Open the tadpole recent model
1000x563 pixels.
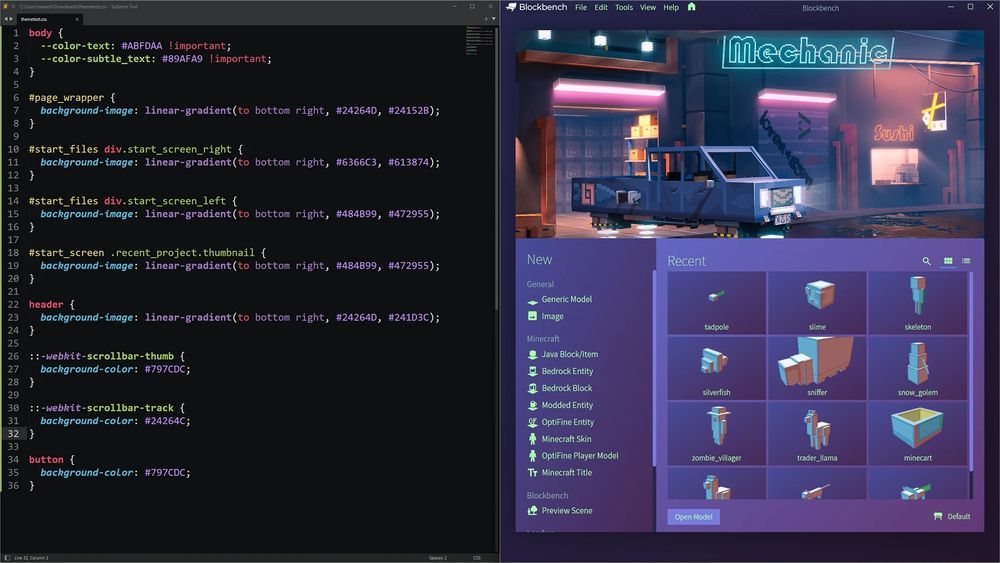pyautogui.click(x=716, y=303)
